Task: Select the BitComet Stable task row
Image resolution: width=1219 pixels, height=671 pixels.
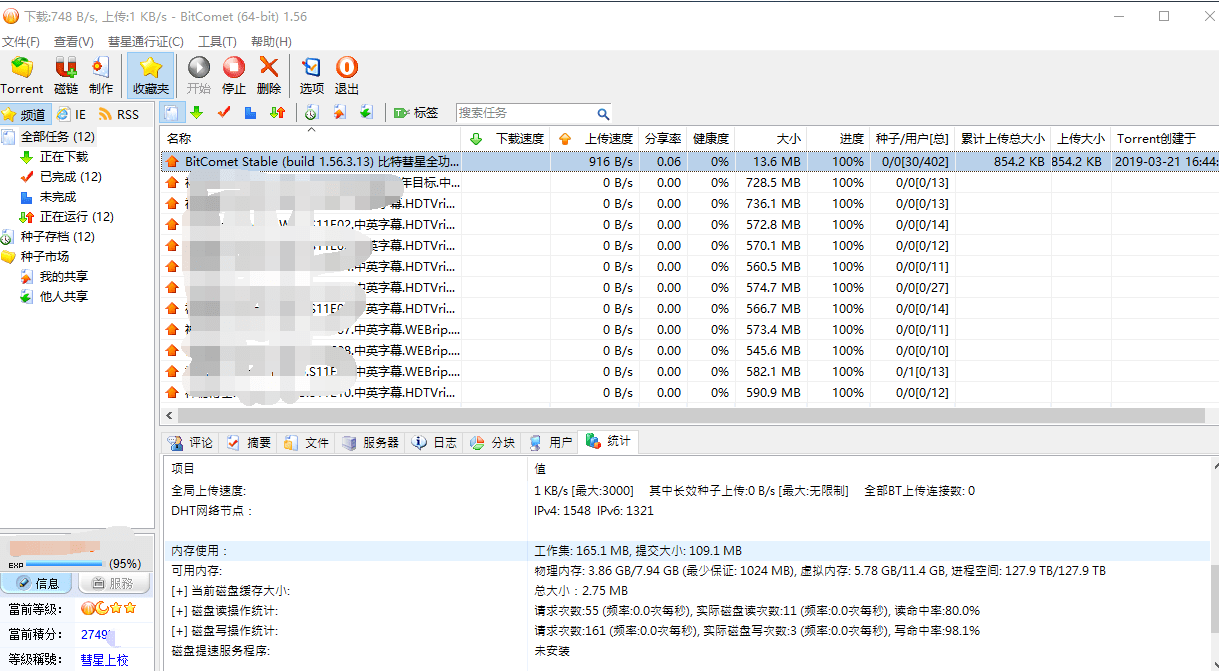Action: pos(689,161)
